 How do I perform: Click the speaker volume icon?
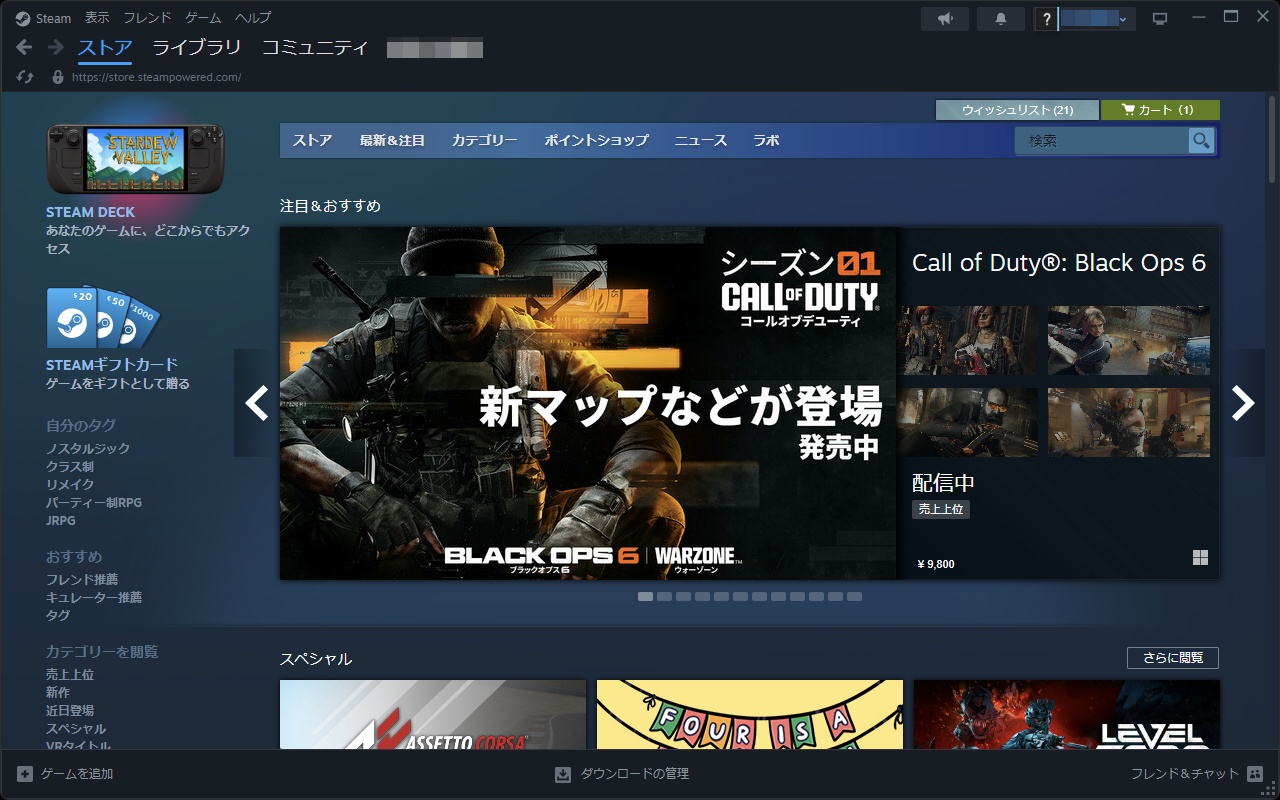click(944, 18)
